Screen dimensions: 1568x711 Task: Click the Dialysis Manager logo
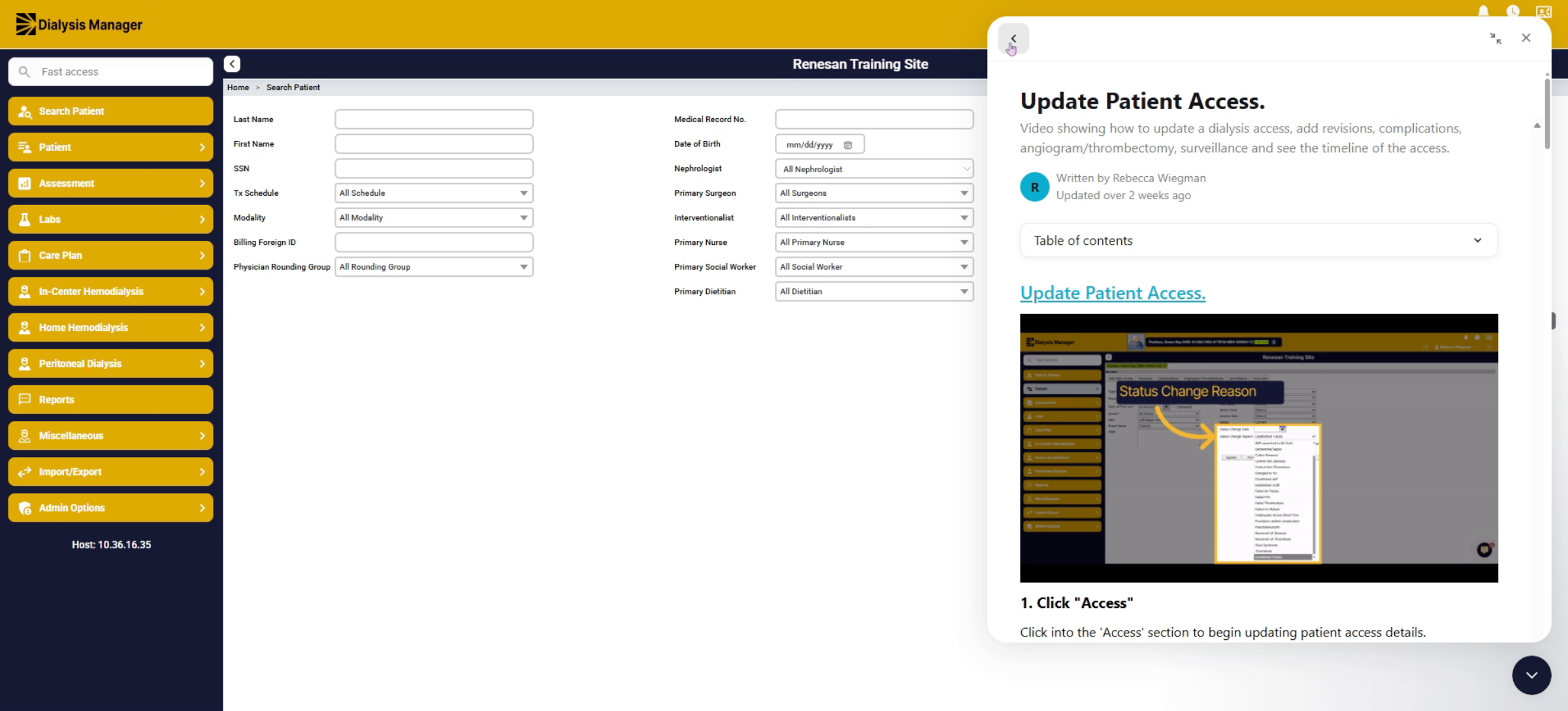click(79, 24)
